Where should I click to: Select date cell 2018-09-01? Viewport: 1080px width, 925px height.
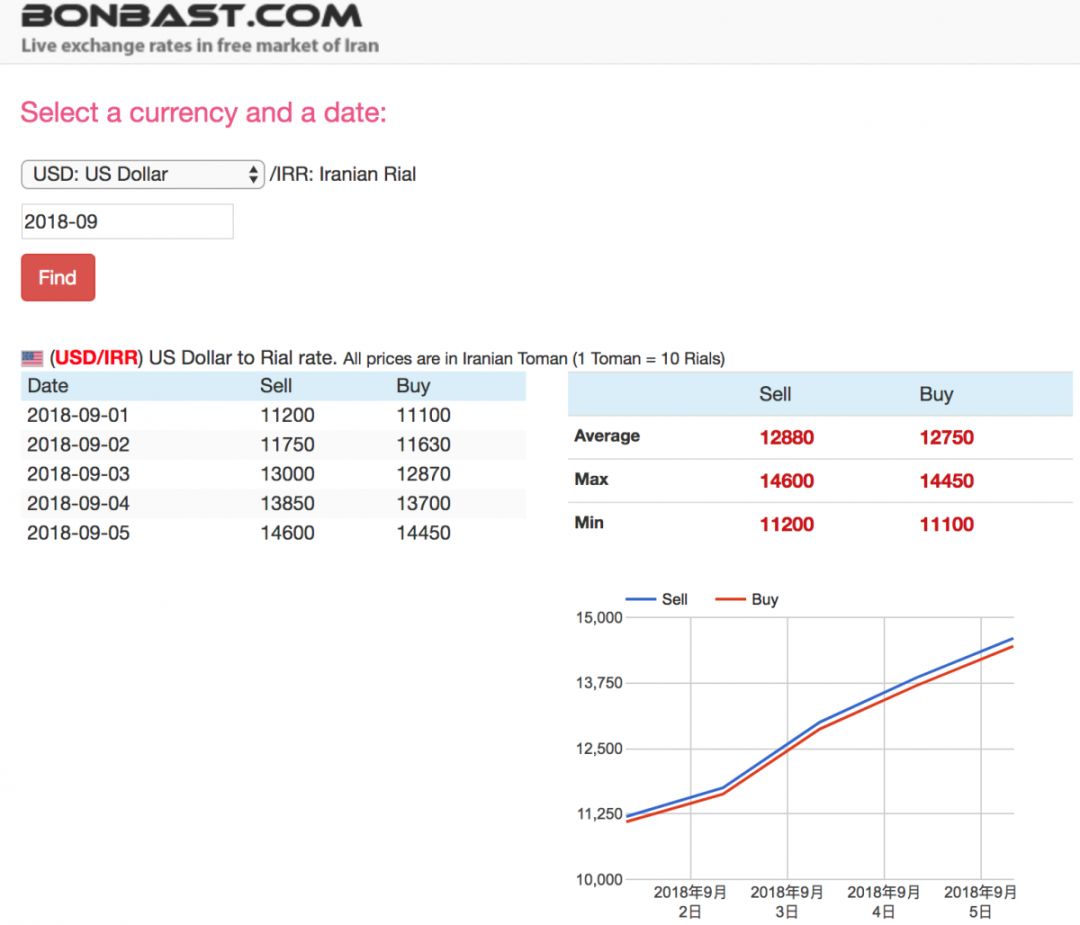78,415
